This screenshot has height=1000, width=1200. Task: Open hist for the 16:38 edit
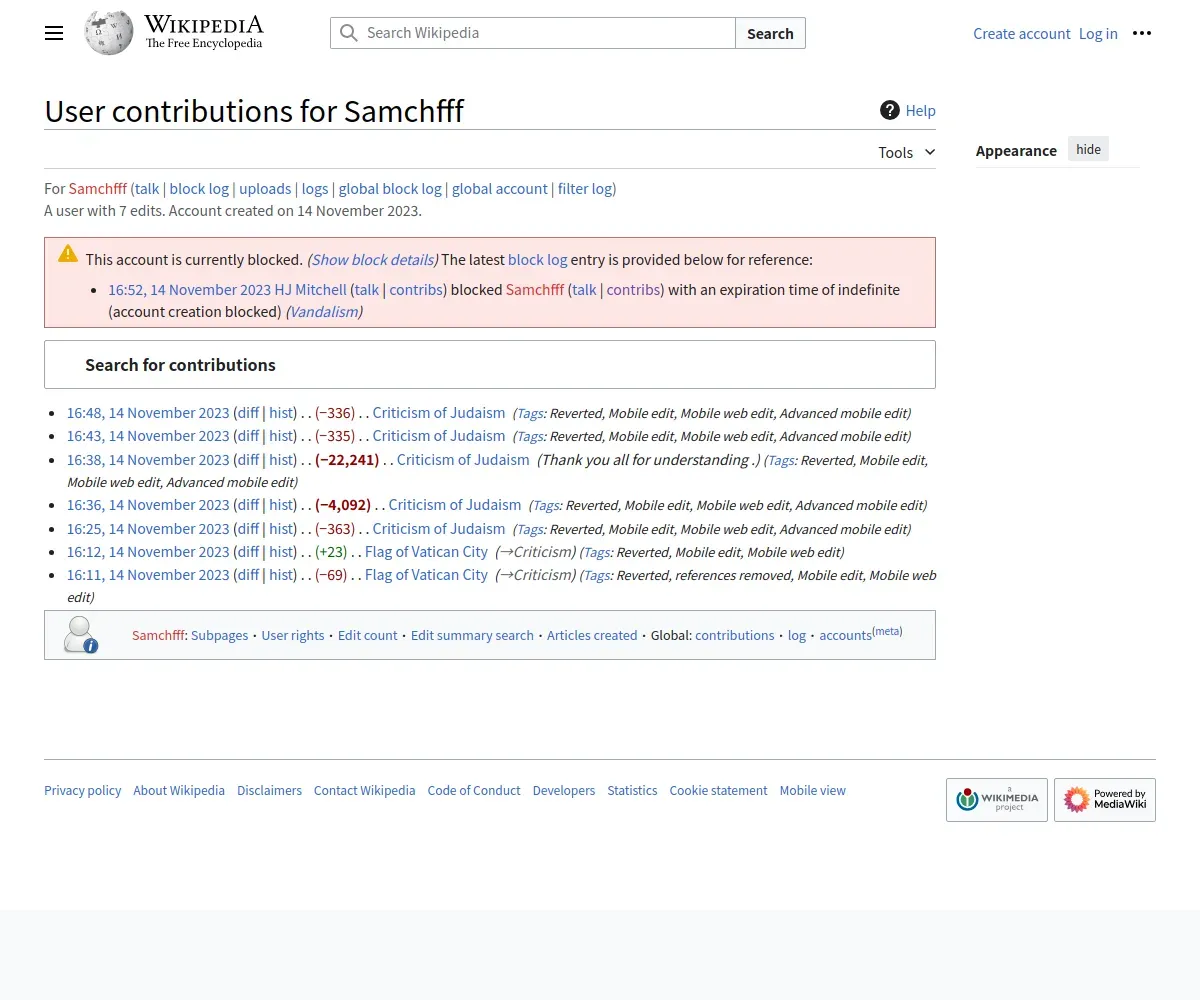pos(281,459)
